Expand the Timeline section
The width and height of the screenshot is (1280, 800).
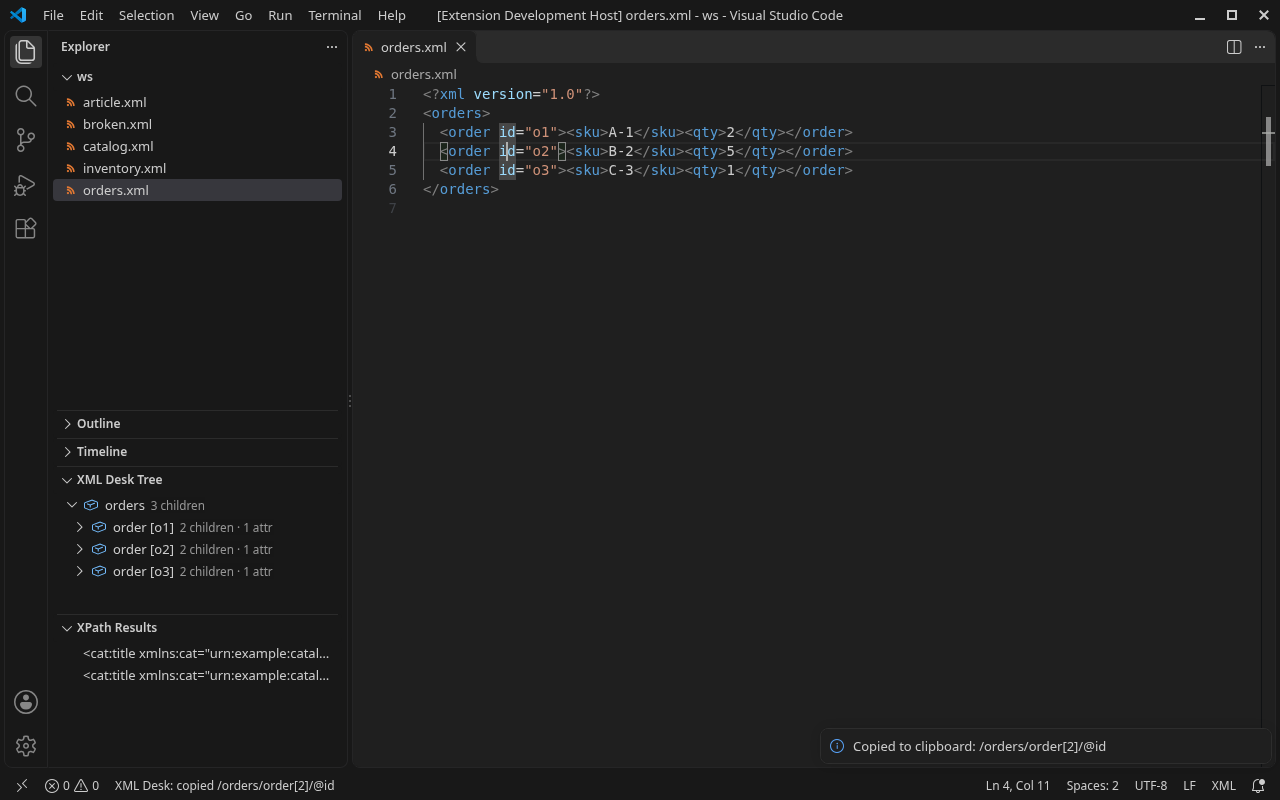(x=67, y=452)
